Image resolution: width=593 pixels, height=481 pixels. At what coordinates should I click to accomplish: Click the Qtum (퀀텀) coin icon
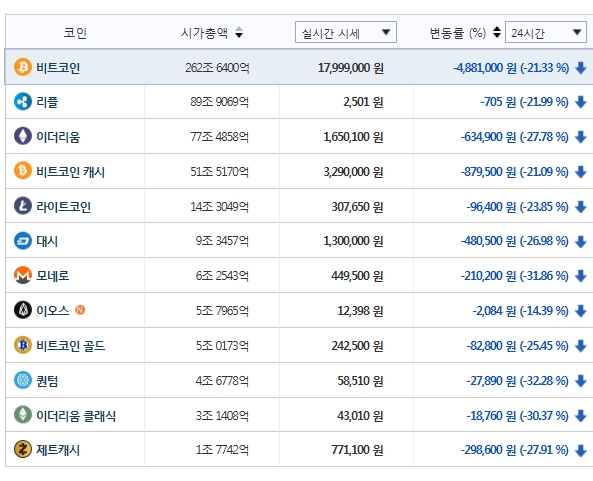point(23,380)
